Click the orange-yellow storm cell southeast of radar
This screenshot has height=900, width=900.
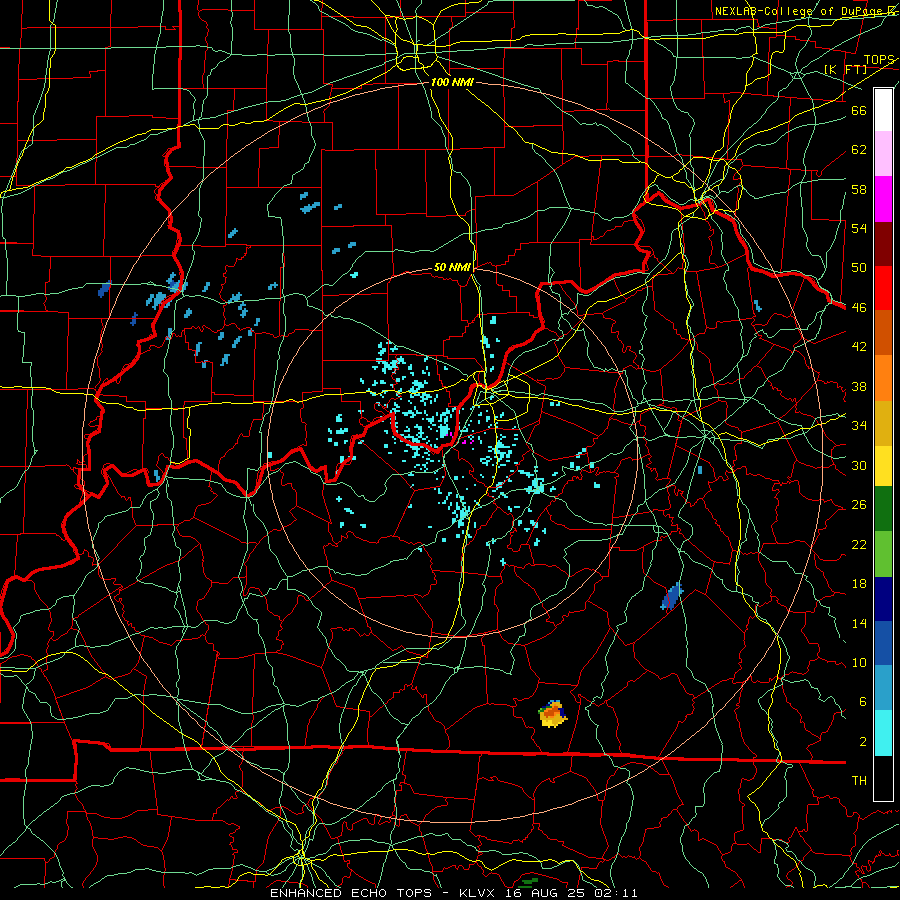553,713
